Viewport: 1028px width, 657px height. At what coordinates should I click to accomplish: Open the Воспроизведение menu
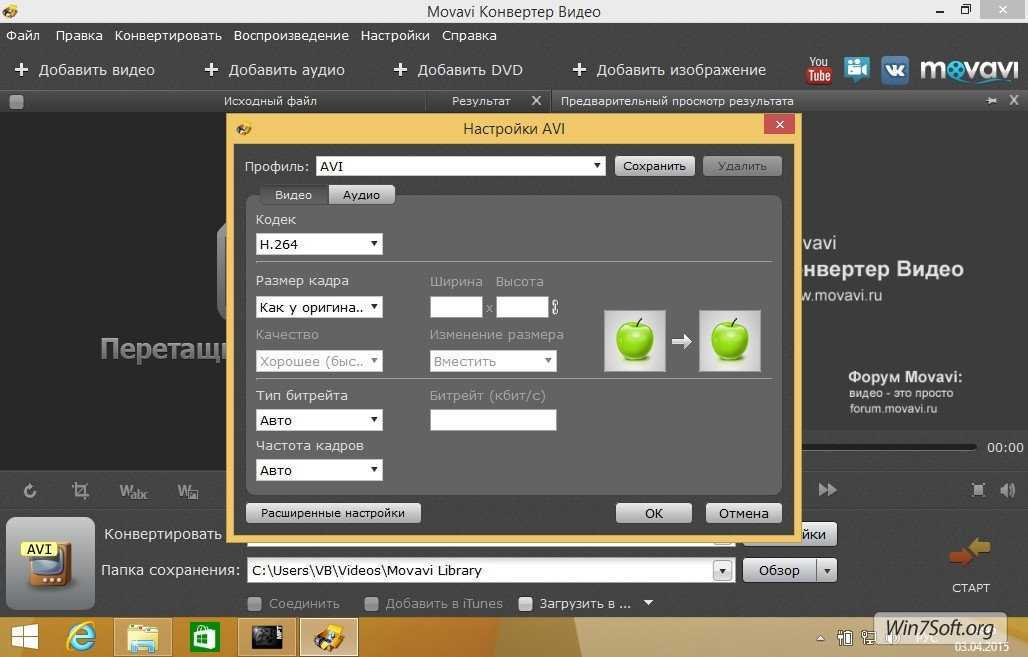(x=291, y=35)
